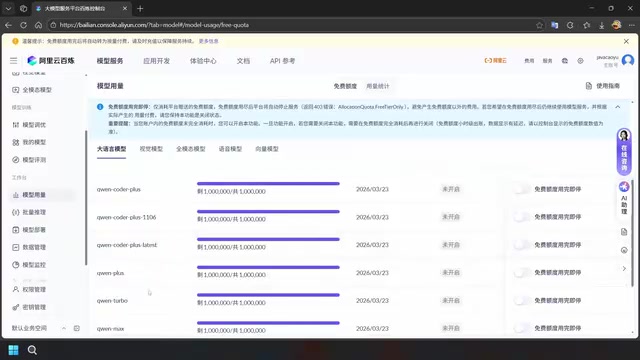Toggle 免费额度用完即停 for qwen-coder-plus

pyautogui.click(x=522, y=189)
